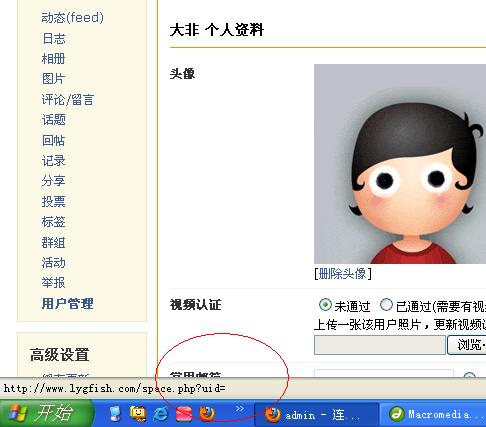Go to 分享 management
Image resolution: width=486 pixels, height=427 pixels.
[x=53, y=181]
